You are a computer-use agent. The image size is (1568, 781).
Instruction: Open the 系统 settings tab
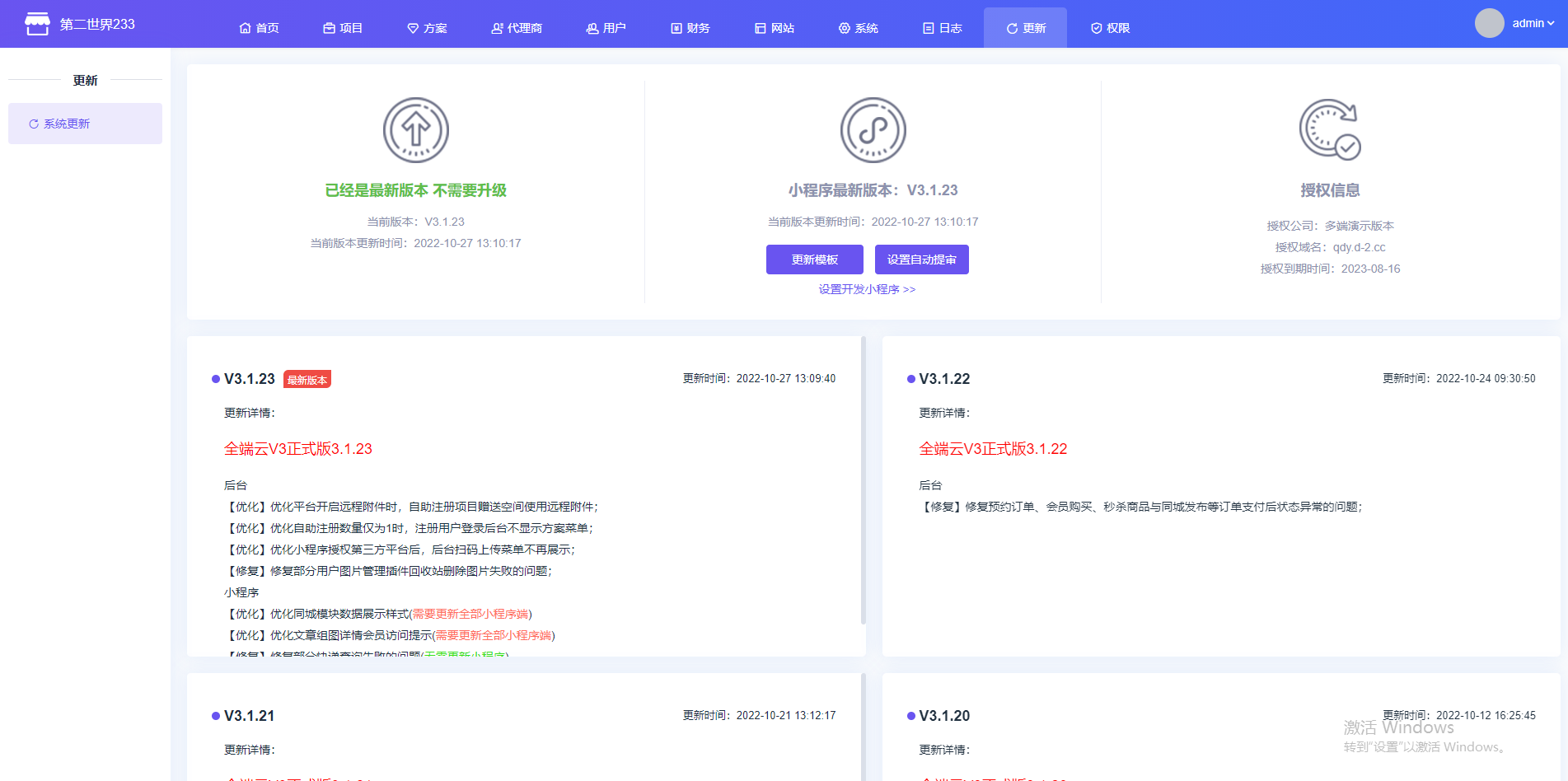(x=859, y=28)
